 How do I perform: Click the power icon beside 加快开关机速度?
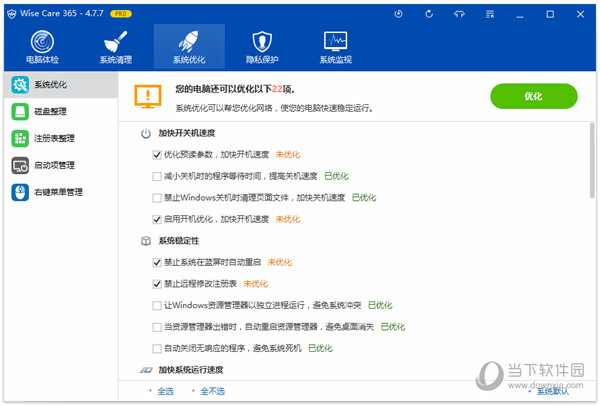[x=146, y=134]
